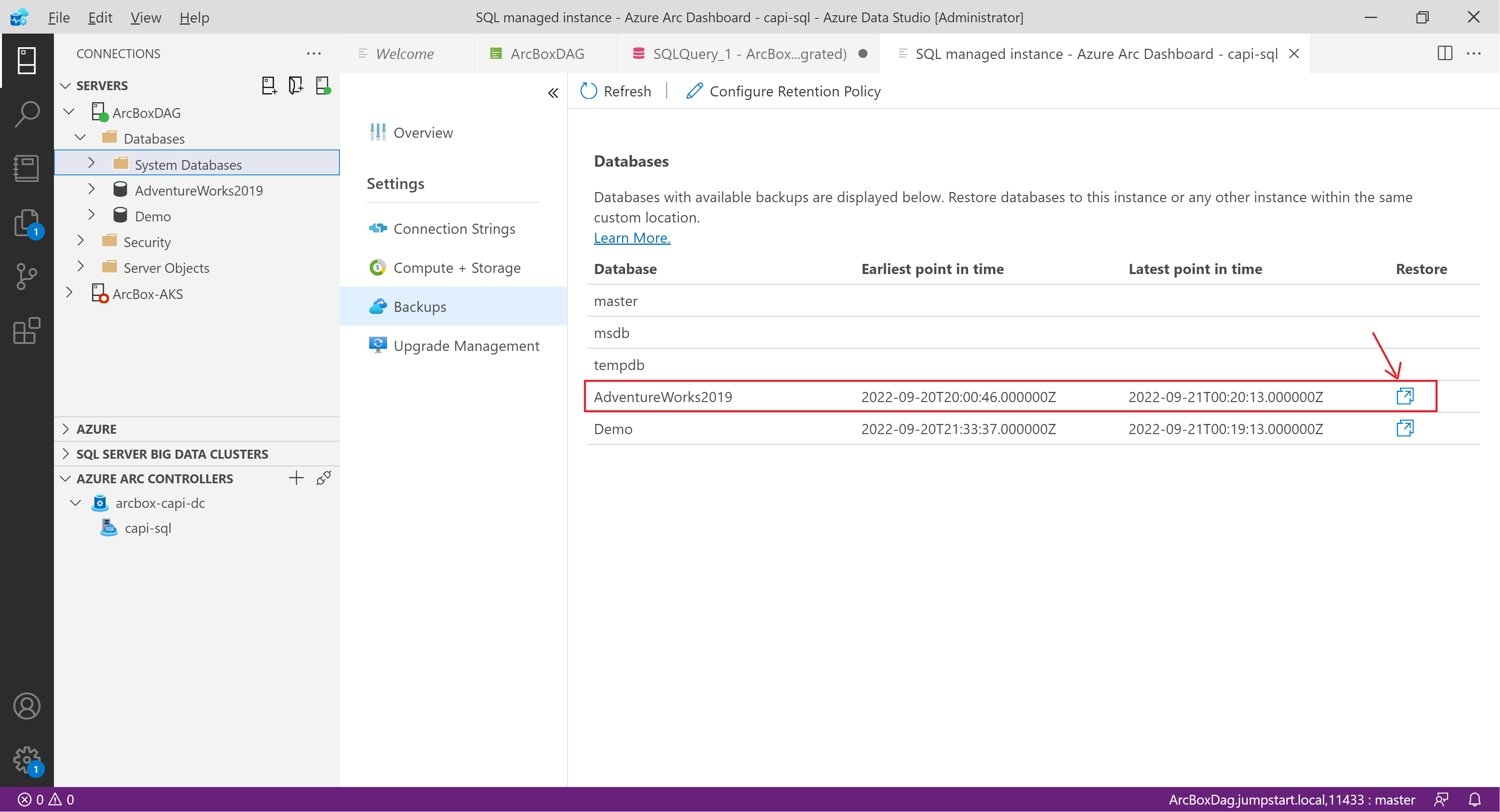Collapse the ArcBoxDAG server node
Screen dimensions: 1500x812
click(x=69, y=112)
